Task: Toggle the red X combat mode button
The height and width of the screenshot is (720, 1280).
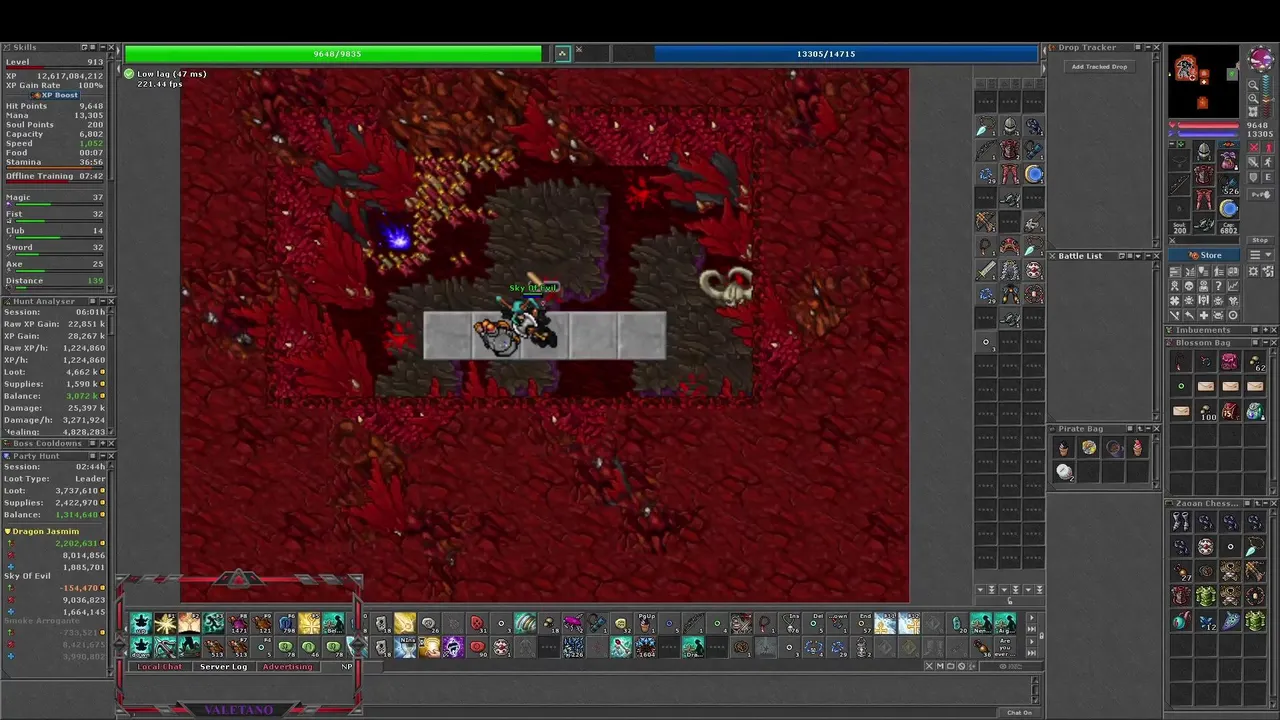Action: 1254,147
